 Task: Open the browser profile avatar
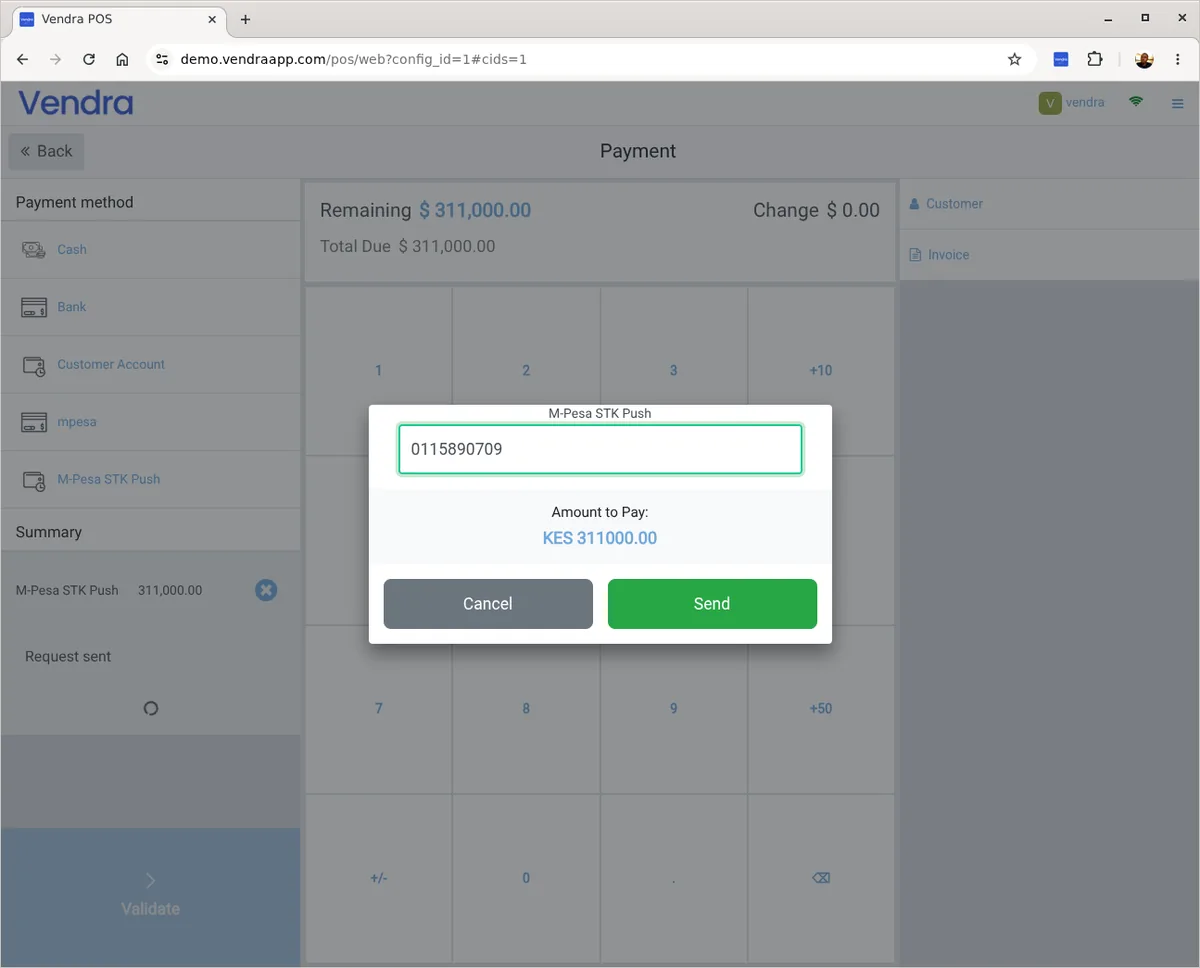[x=1144, y=59]
